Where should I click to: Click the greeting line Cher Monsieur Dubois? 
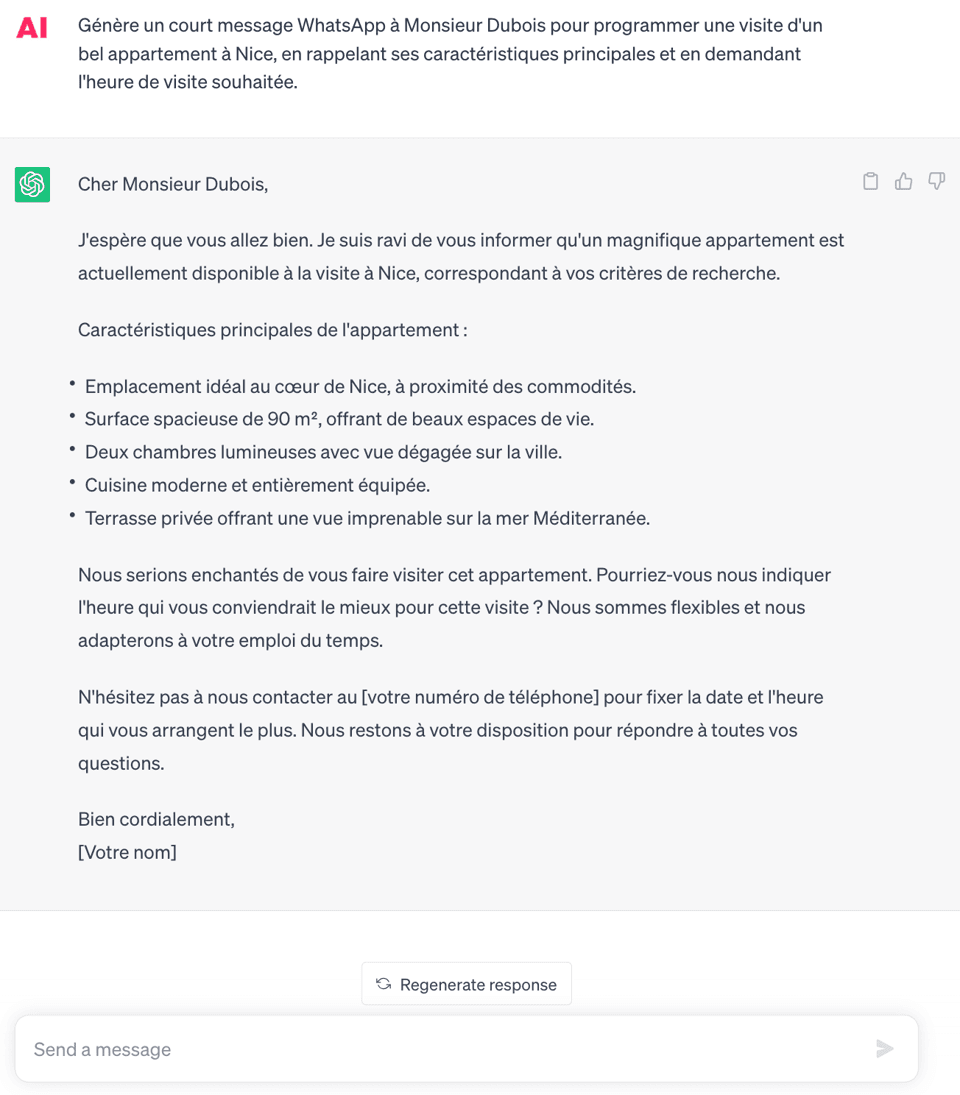click(172, 184)
